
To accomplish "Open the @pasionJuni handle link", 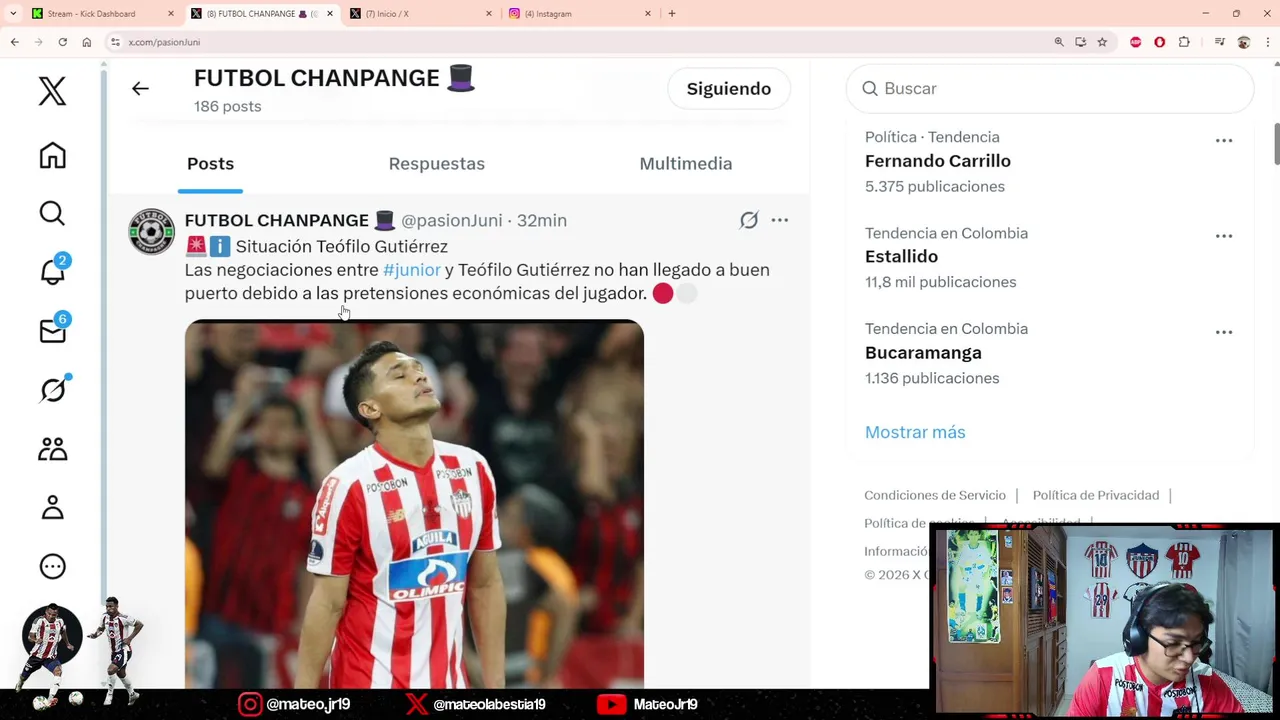I will click(x=451, y=221).
